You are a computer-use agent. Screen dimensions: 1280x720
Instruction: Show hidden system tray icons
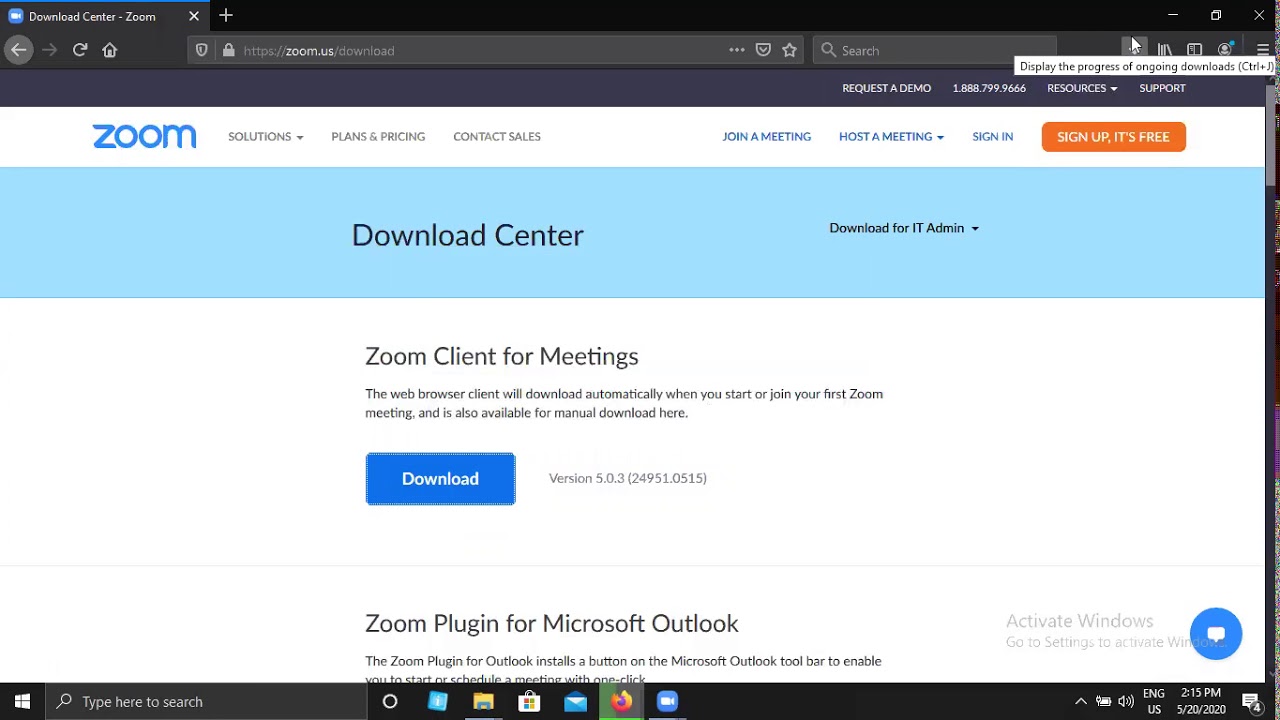1080,702
